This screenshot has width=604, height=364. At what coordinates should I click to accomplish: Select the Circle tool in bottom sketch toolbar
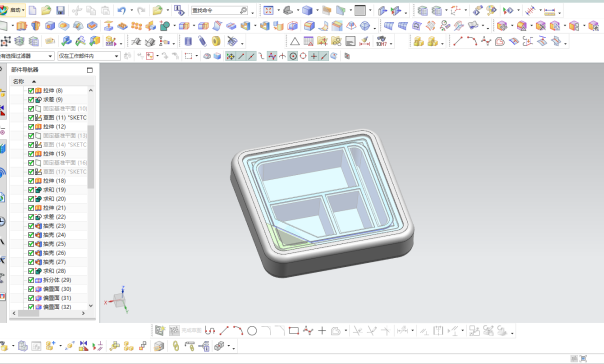tap(252, 330)
